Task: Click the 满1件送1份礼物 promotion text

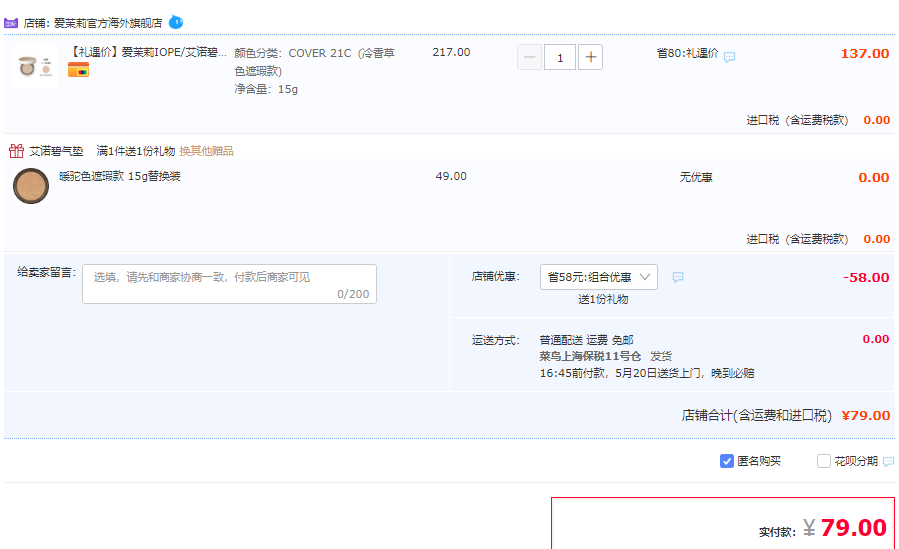Action: (136, 151)
